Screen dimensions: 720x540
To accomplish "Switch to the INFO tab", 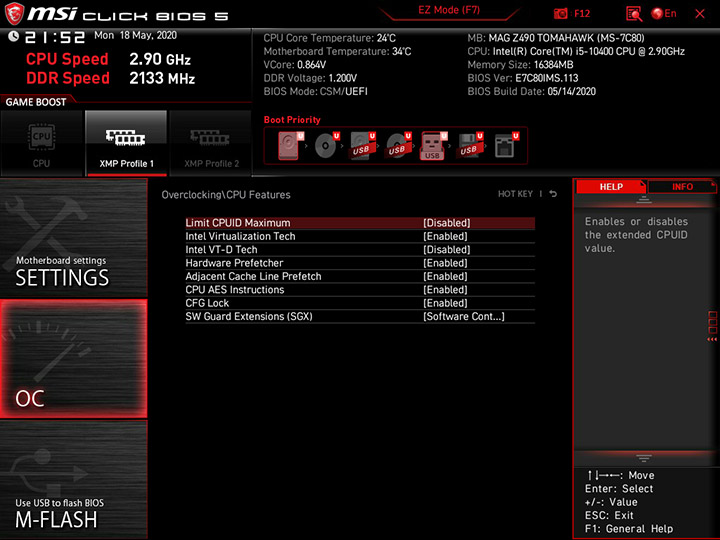I will [682, 186].
